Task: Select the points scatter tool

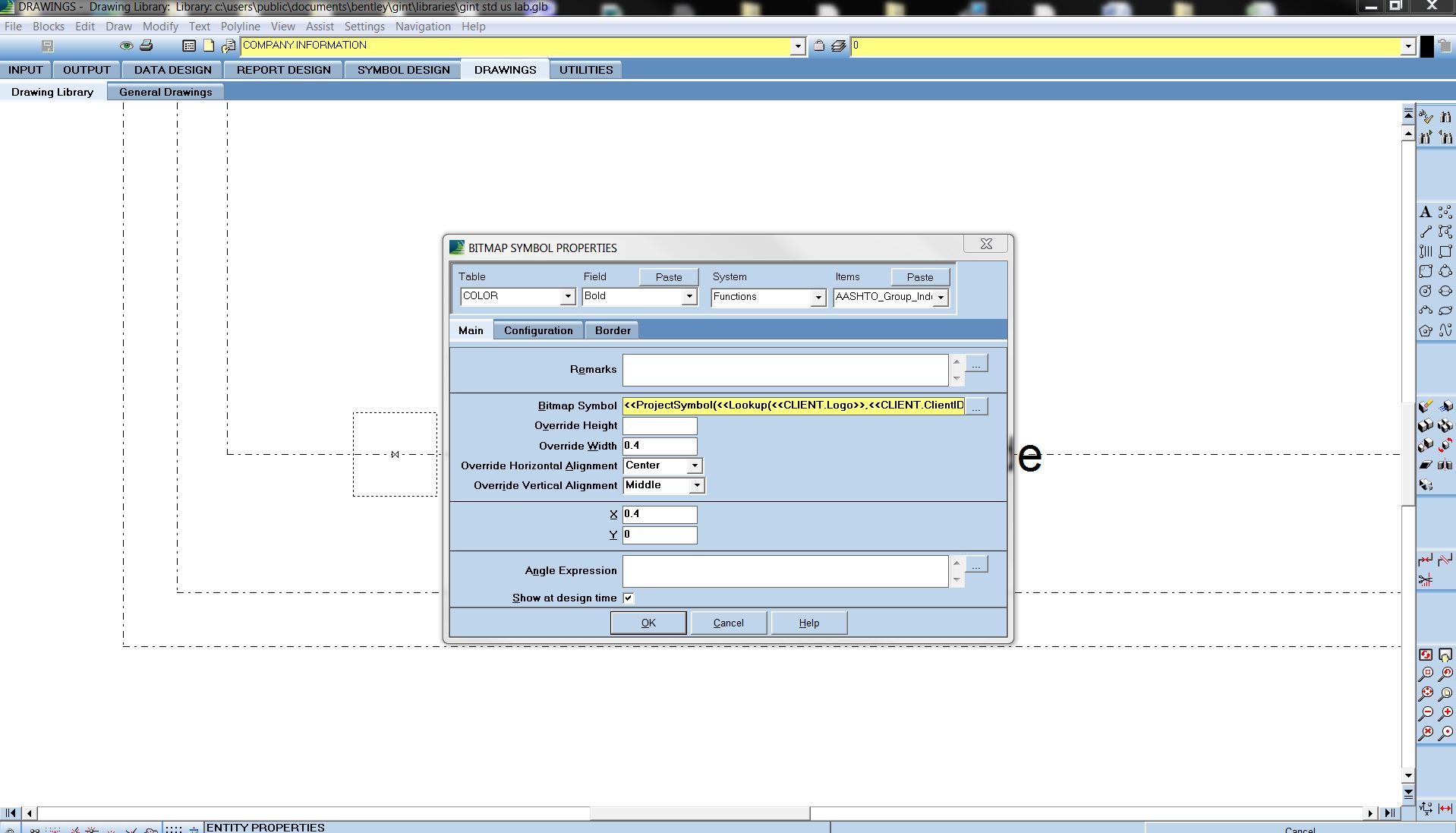Action: (x=1445, y=212)
